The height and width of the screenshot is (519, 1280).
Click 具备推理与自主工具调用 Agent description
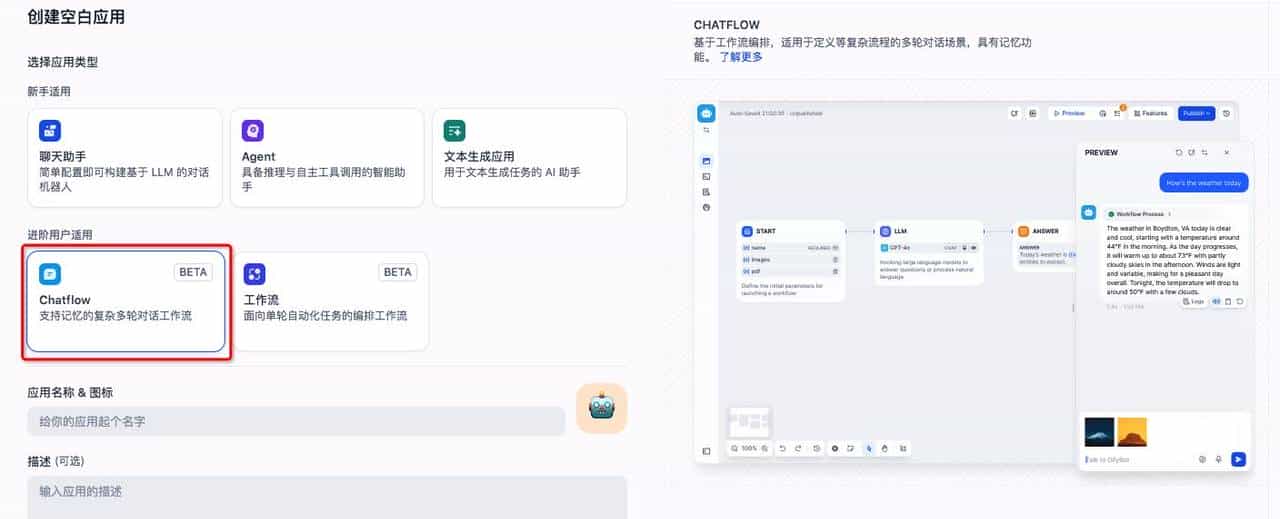click(324, 179)
